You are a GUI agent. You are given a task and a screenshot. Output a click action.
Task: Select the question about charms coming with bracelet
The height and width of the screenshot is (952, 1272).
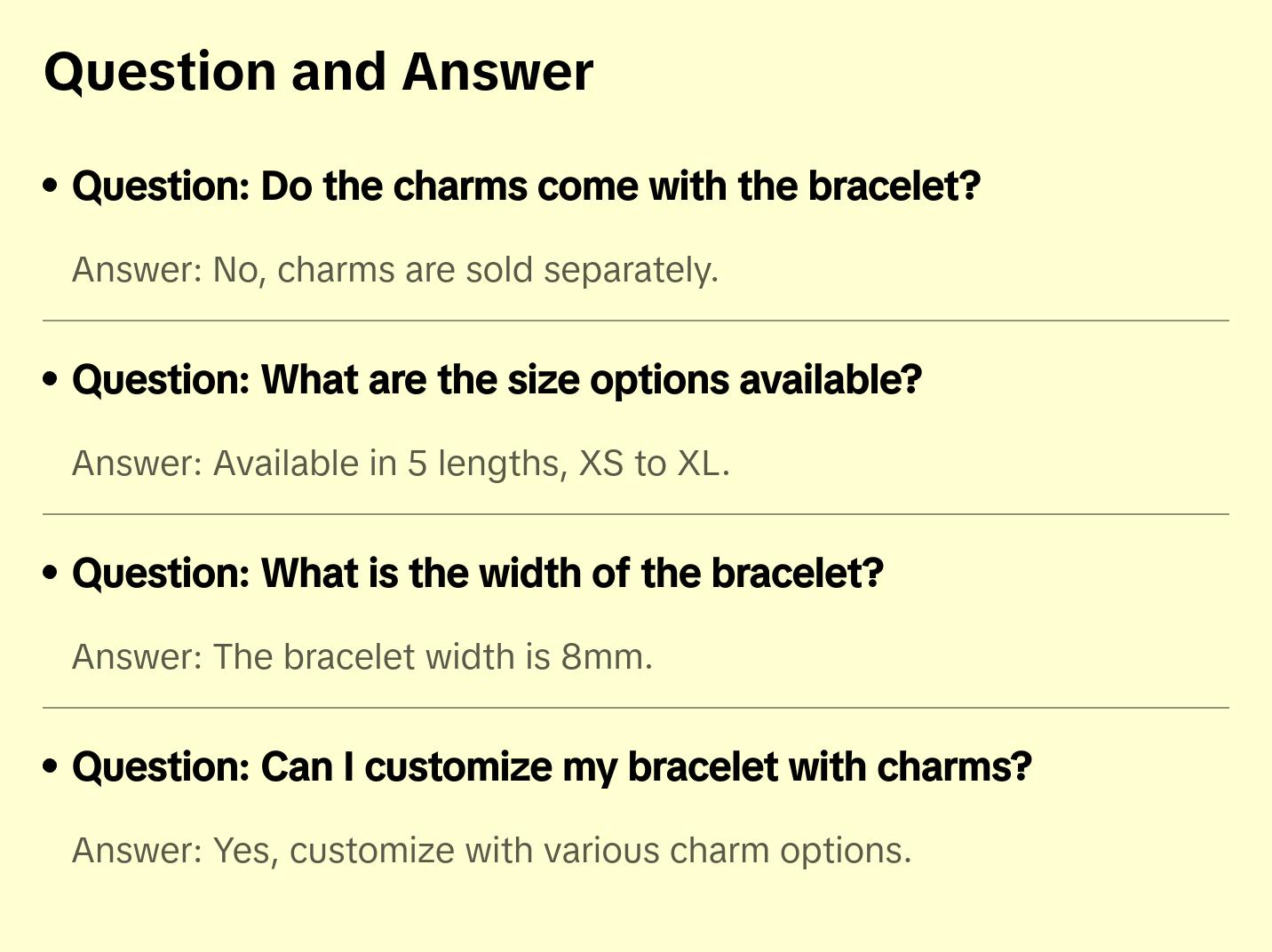pyautogui.click(x=526, y=186)
